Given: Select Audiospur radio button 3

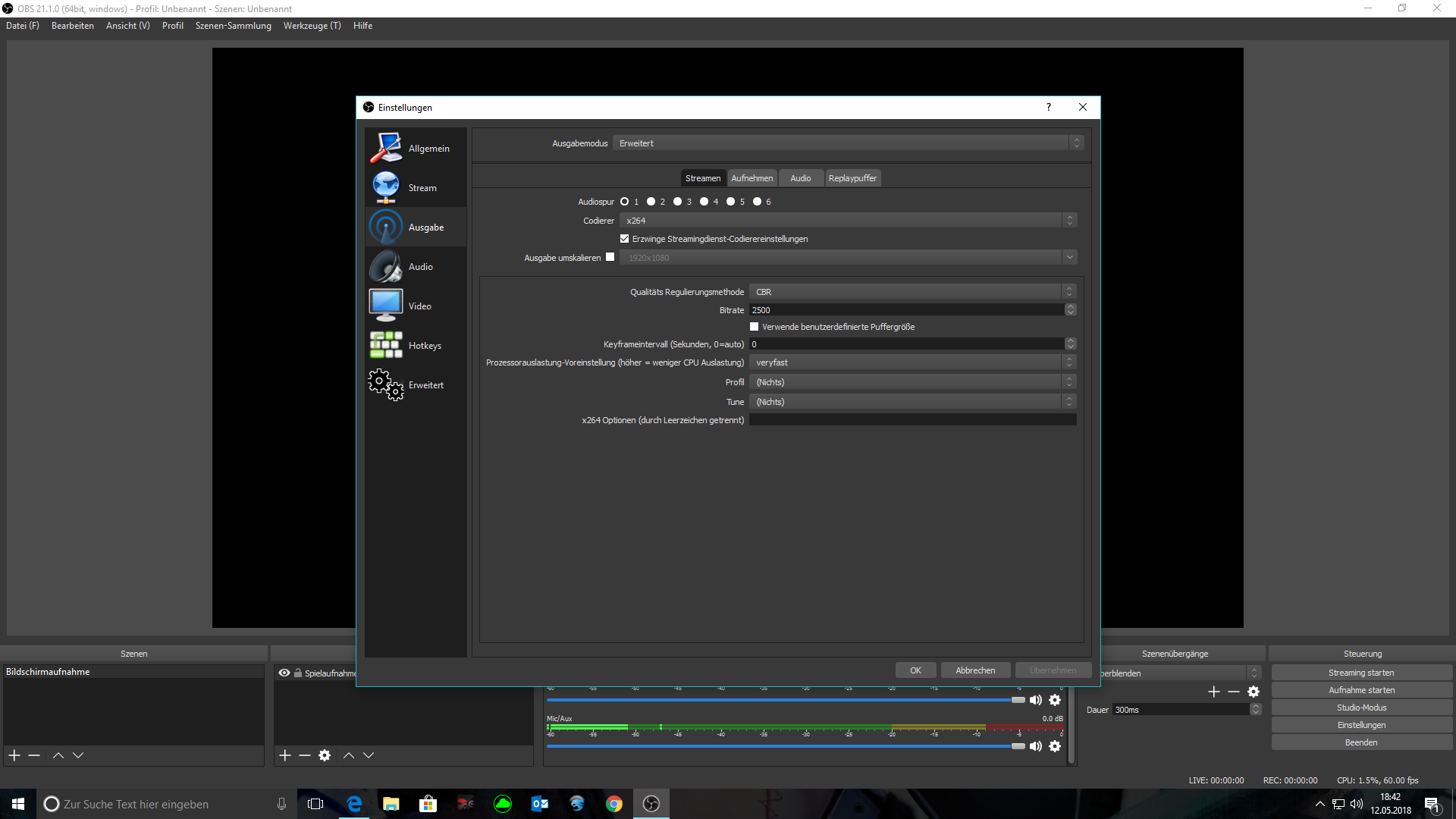Looking at the screenshot, I should point(678,202).
